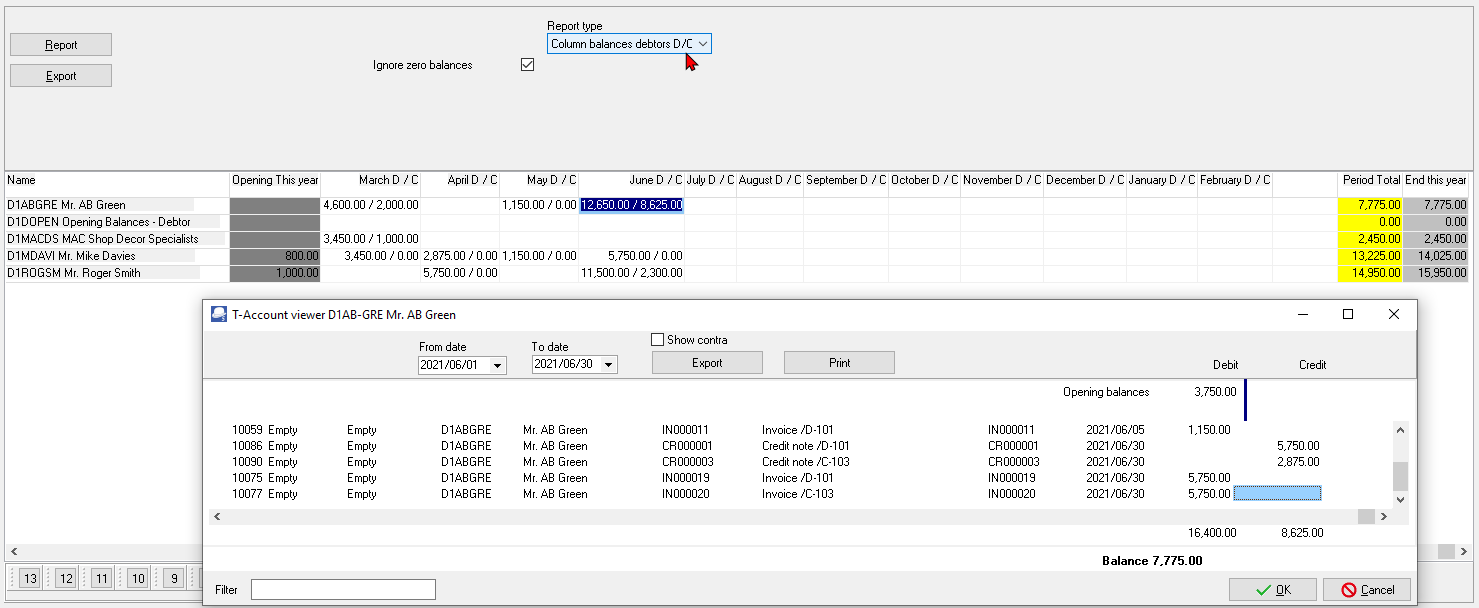
Task: Click the transaction list scroll-up arrow
Action: (x=1400, y=430)
